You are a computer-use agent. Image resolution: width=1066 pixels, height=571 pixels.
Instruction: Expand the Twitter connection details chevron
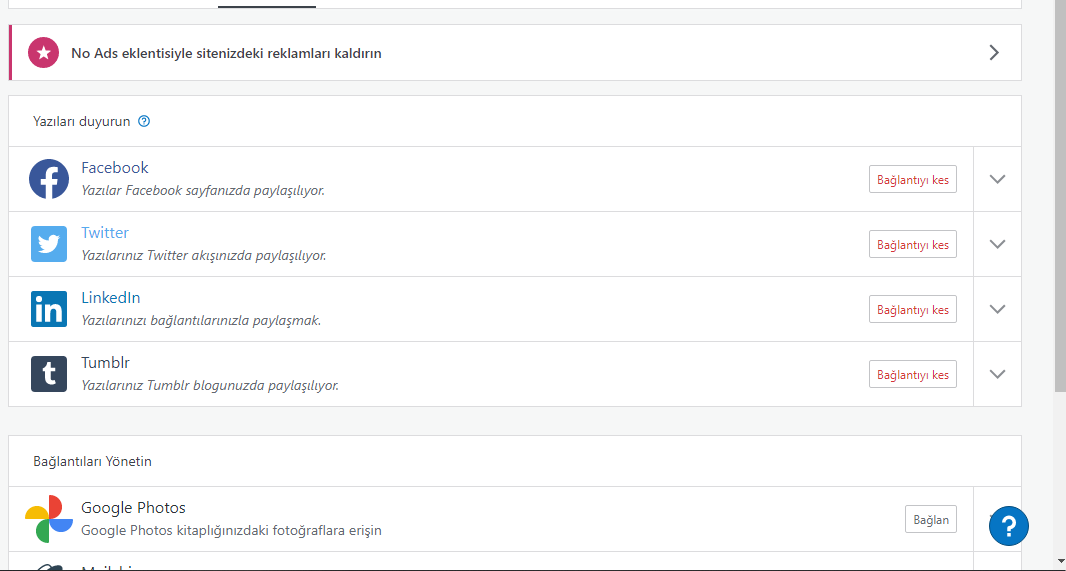997,244
